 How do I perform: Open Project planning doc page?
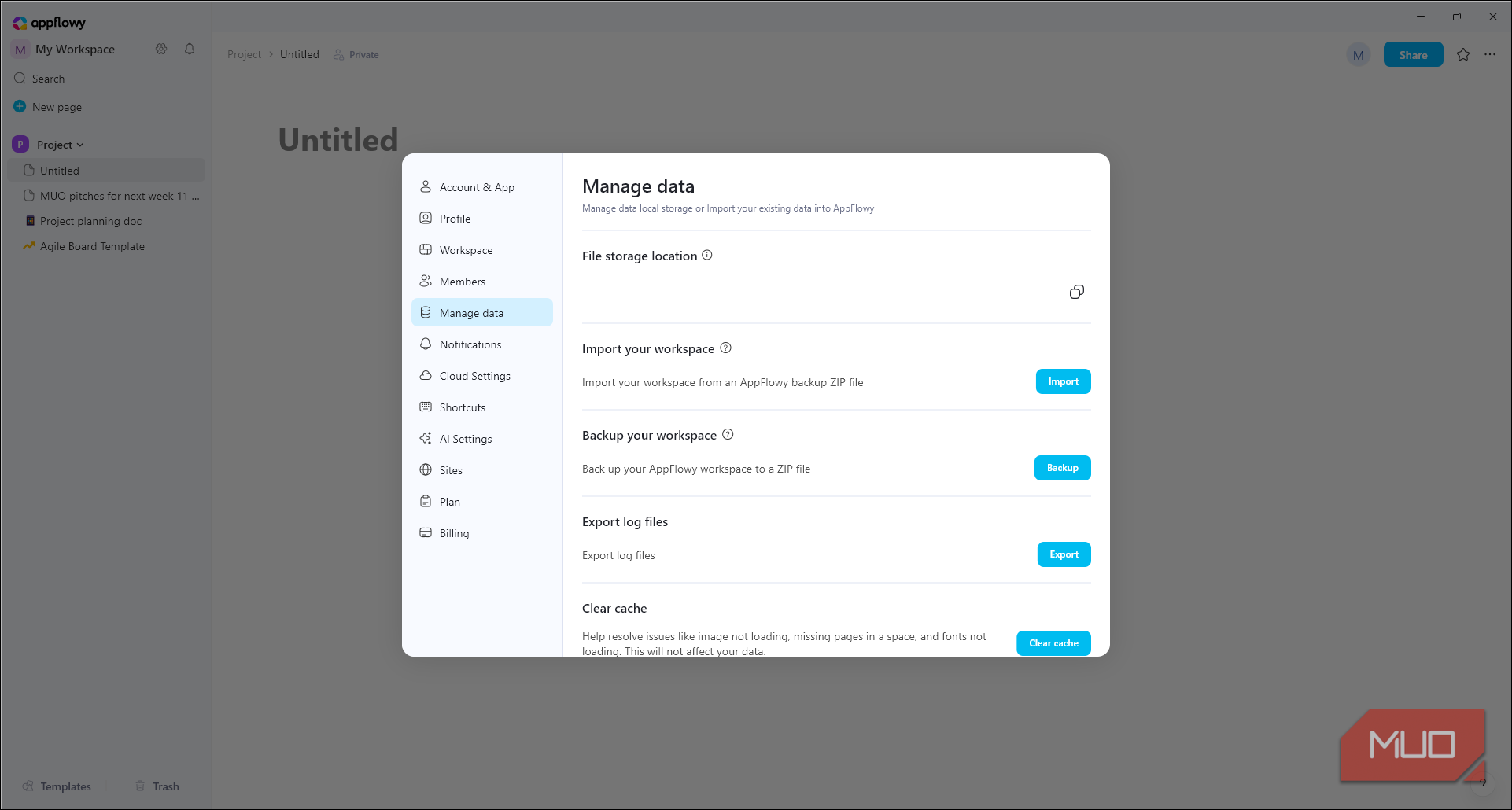pos(106,221)
